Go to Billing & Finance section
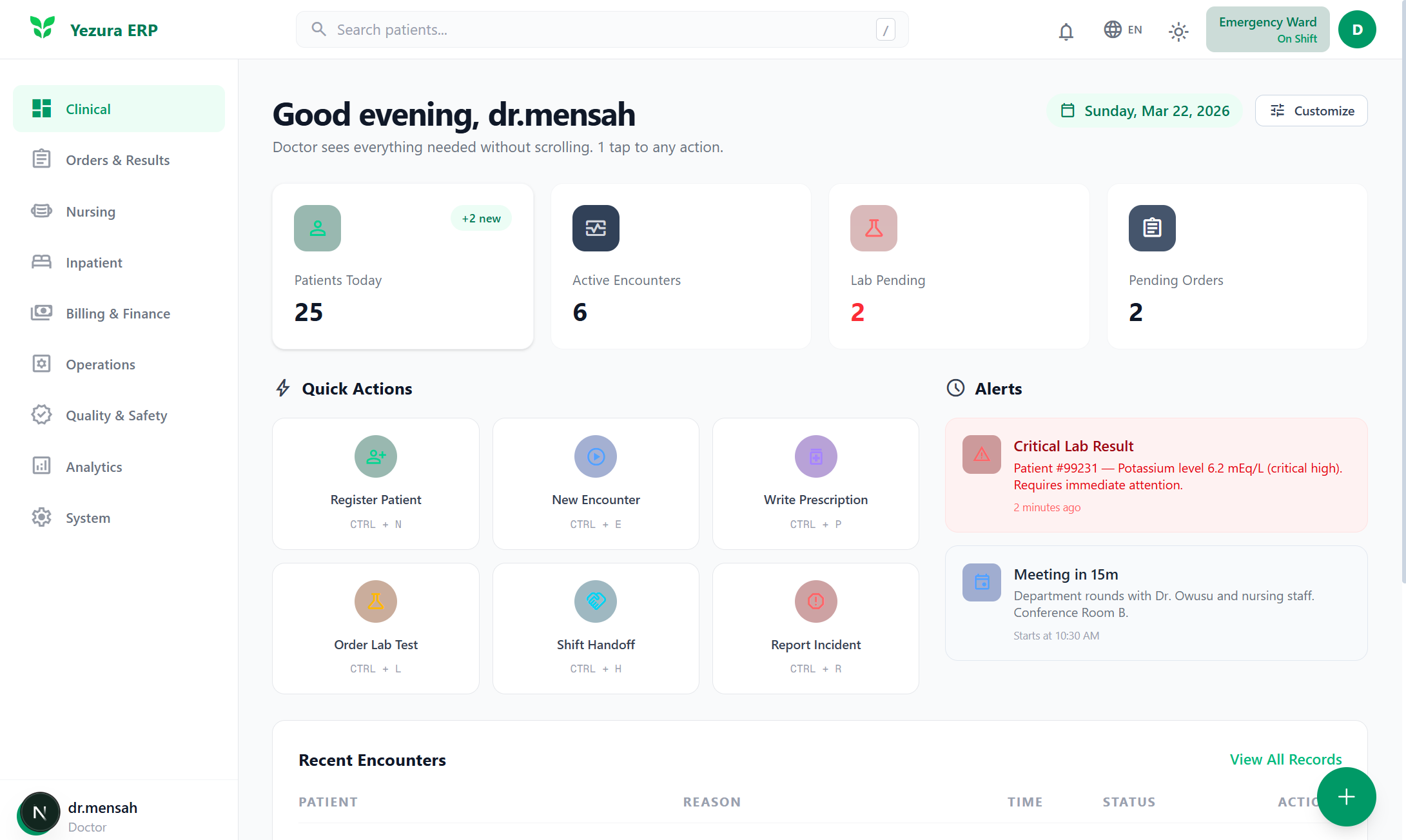Screen dimensions: 1406x840 coord(118,313)
